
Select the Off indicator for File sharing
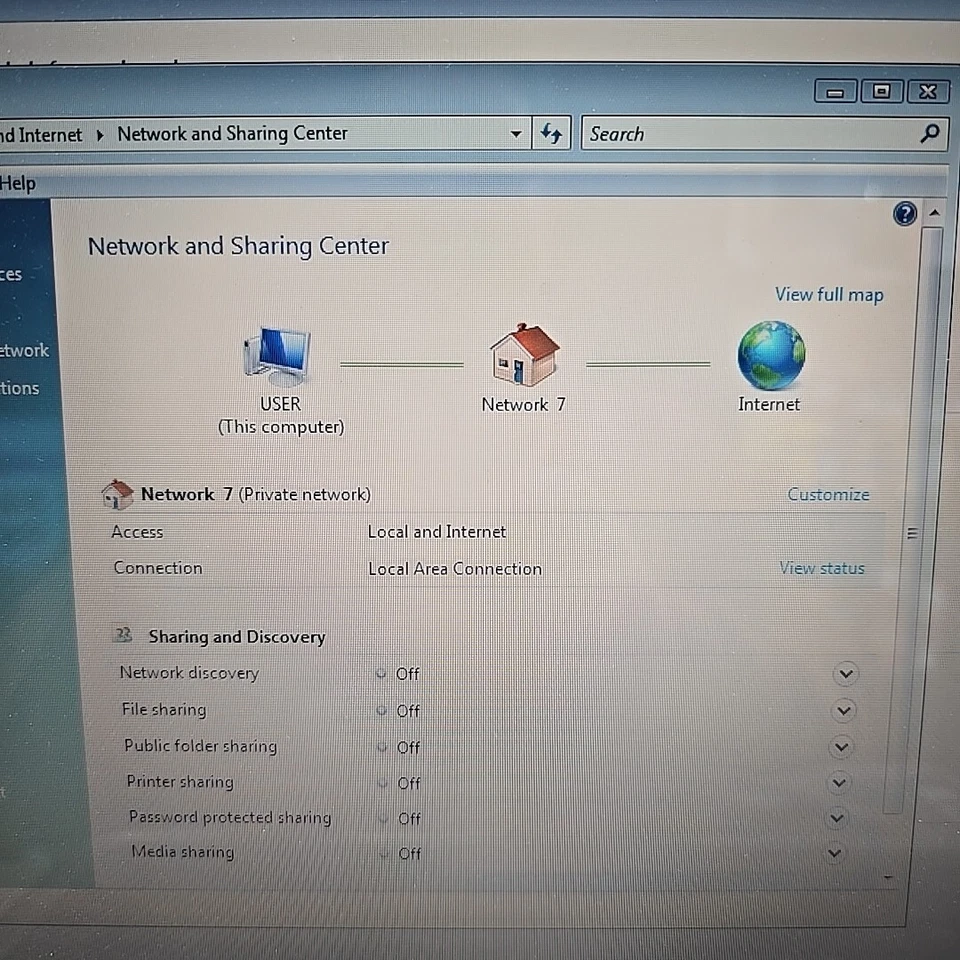(407, 710)
